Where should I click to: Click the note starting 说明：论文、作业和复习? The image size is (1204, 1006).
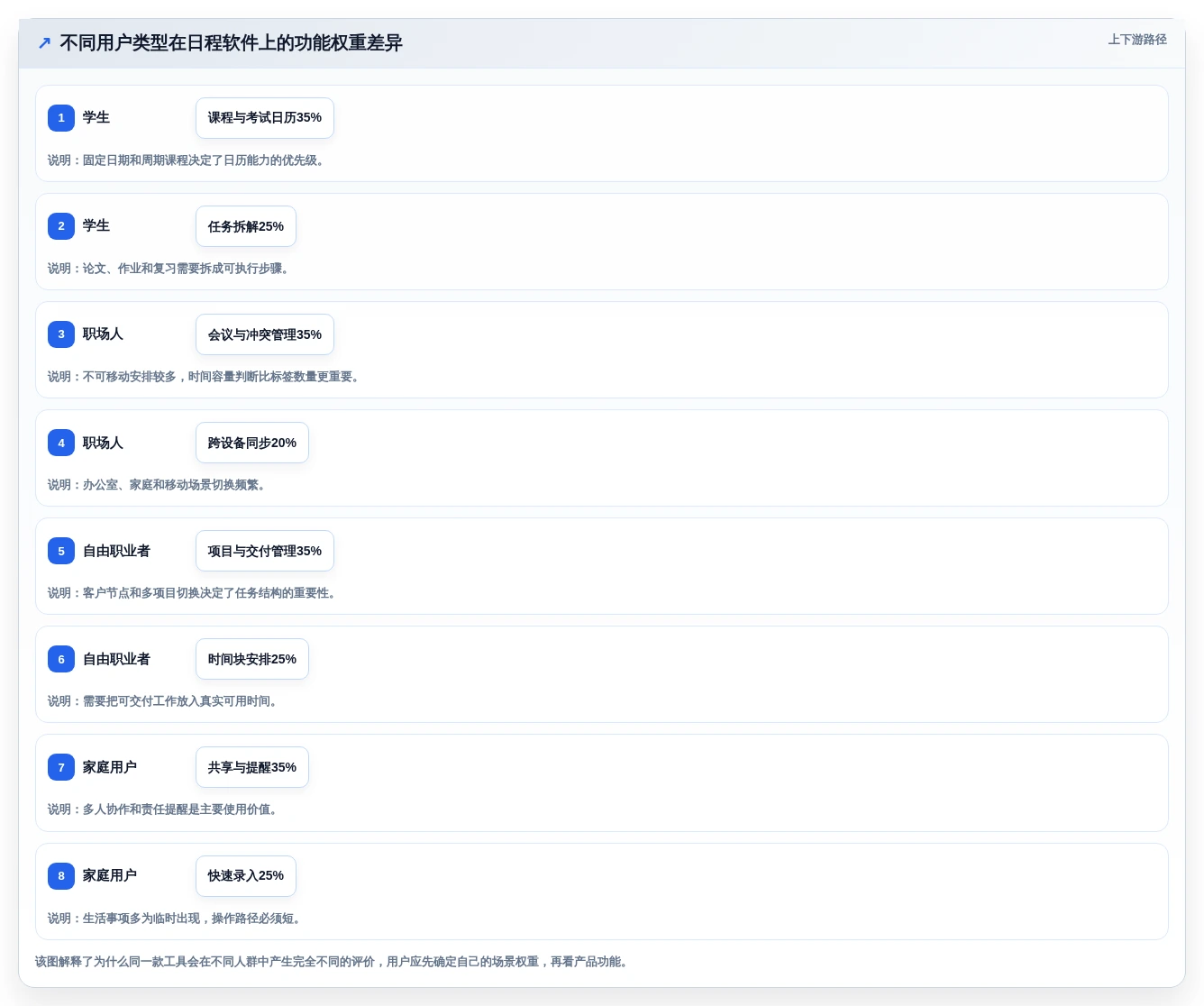click(169, 269)
